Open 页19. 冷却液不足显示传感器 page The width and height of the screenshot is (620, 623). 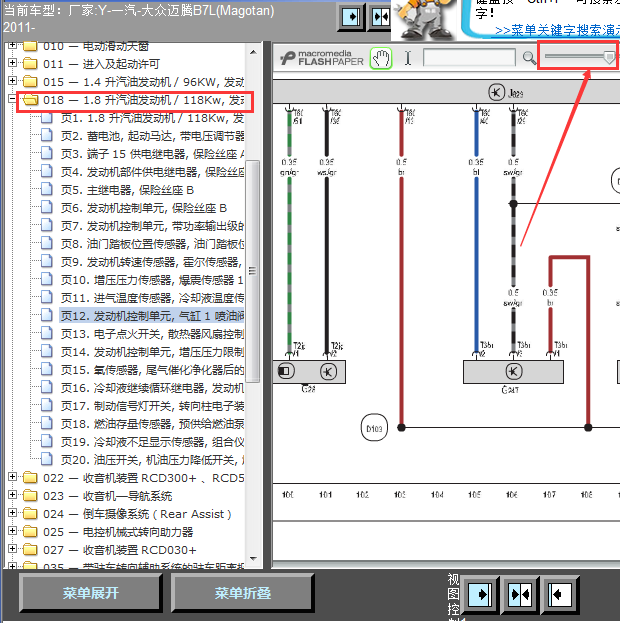152,442
